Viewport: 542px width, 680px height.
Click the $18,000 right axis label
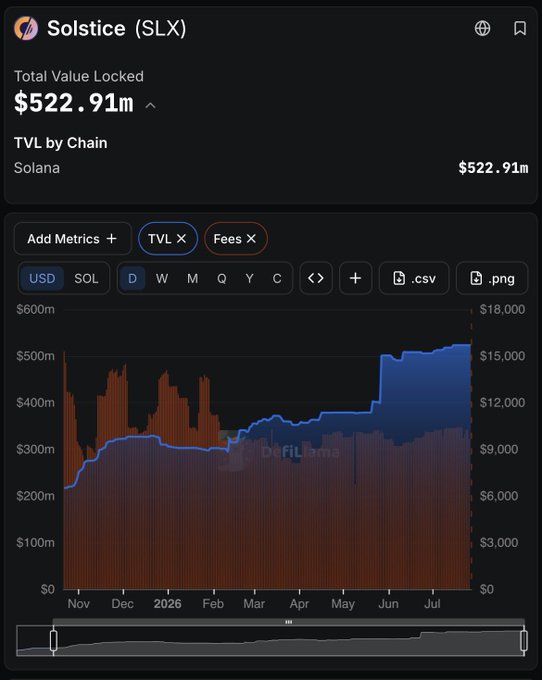502,309
